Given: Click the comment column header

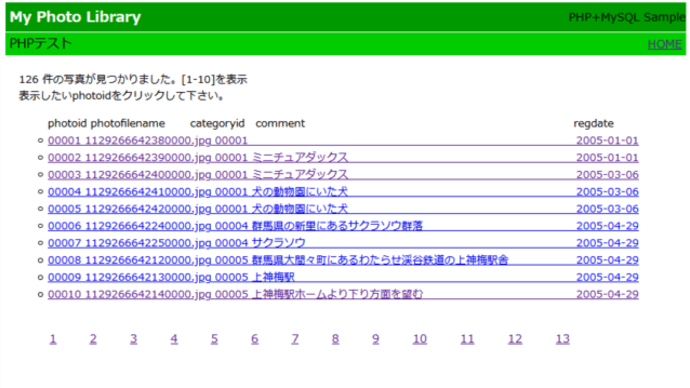Looking at the screenshot, I should pyautogui.click(x=280, y=123).
